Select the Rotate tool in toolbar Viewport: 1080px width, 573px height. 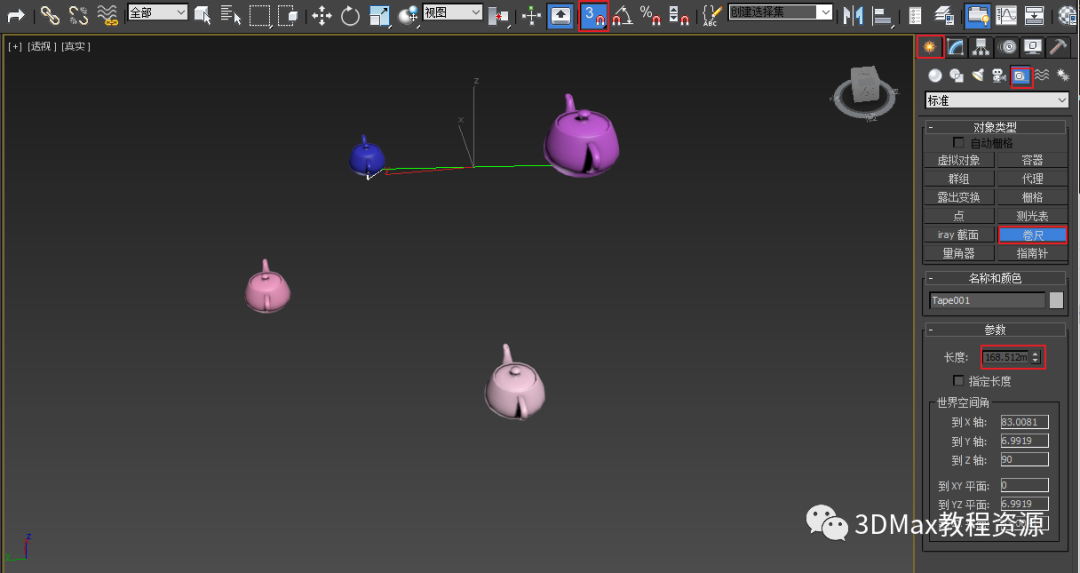350,15
